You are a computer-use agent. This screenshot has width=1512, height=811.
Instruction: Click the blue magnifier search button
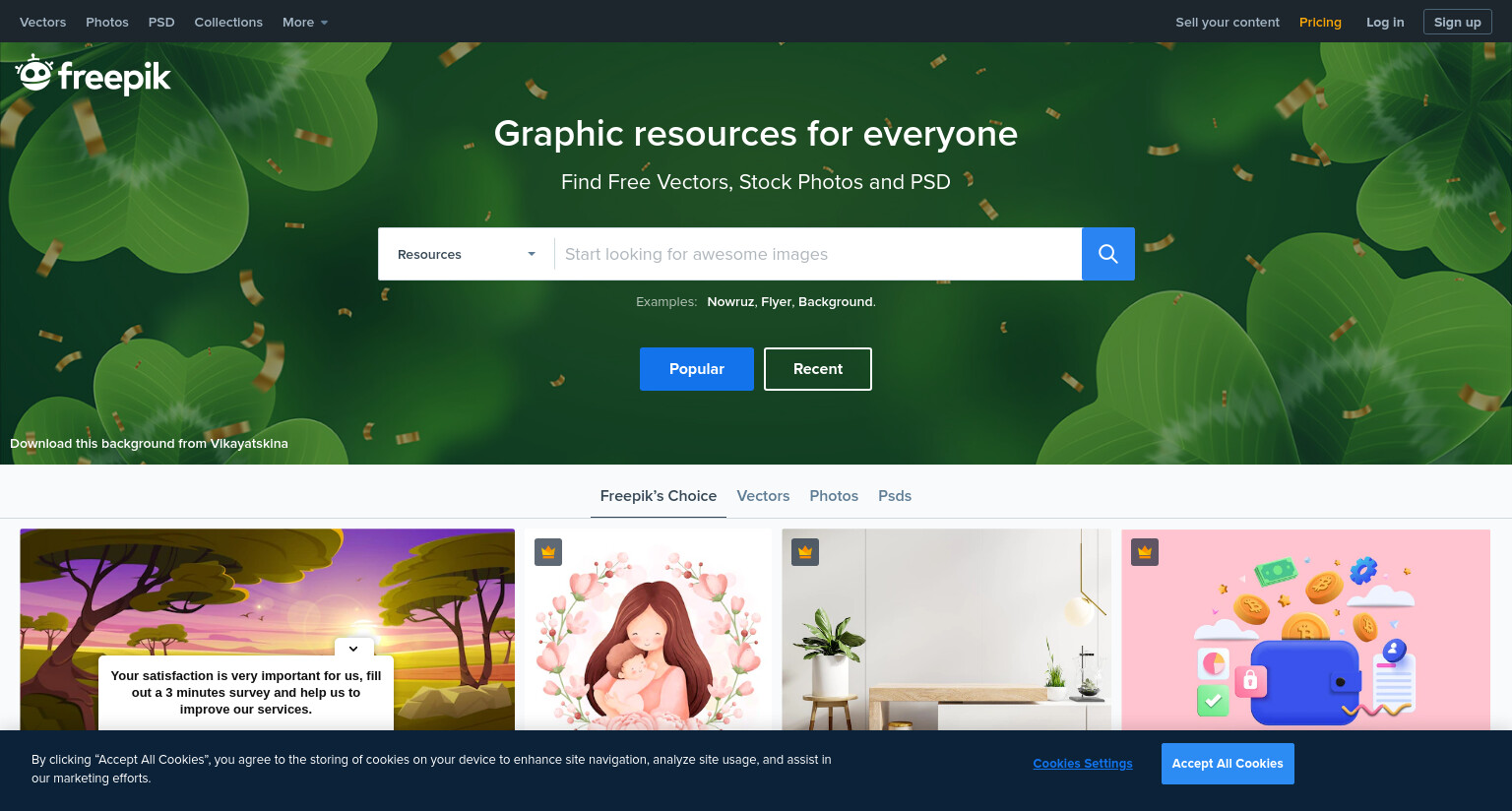[x=1107, y=254]
